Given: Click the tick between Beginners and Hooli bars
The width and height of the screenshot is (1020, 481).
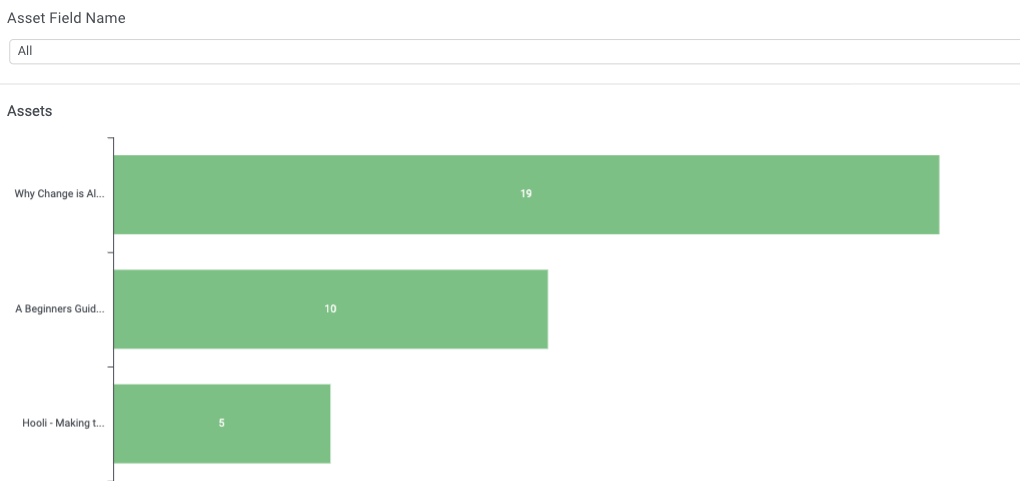Looking at the screenshot, I should coord(111,366).
